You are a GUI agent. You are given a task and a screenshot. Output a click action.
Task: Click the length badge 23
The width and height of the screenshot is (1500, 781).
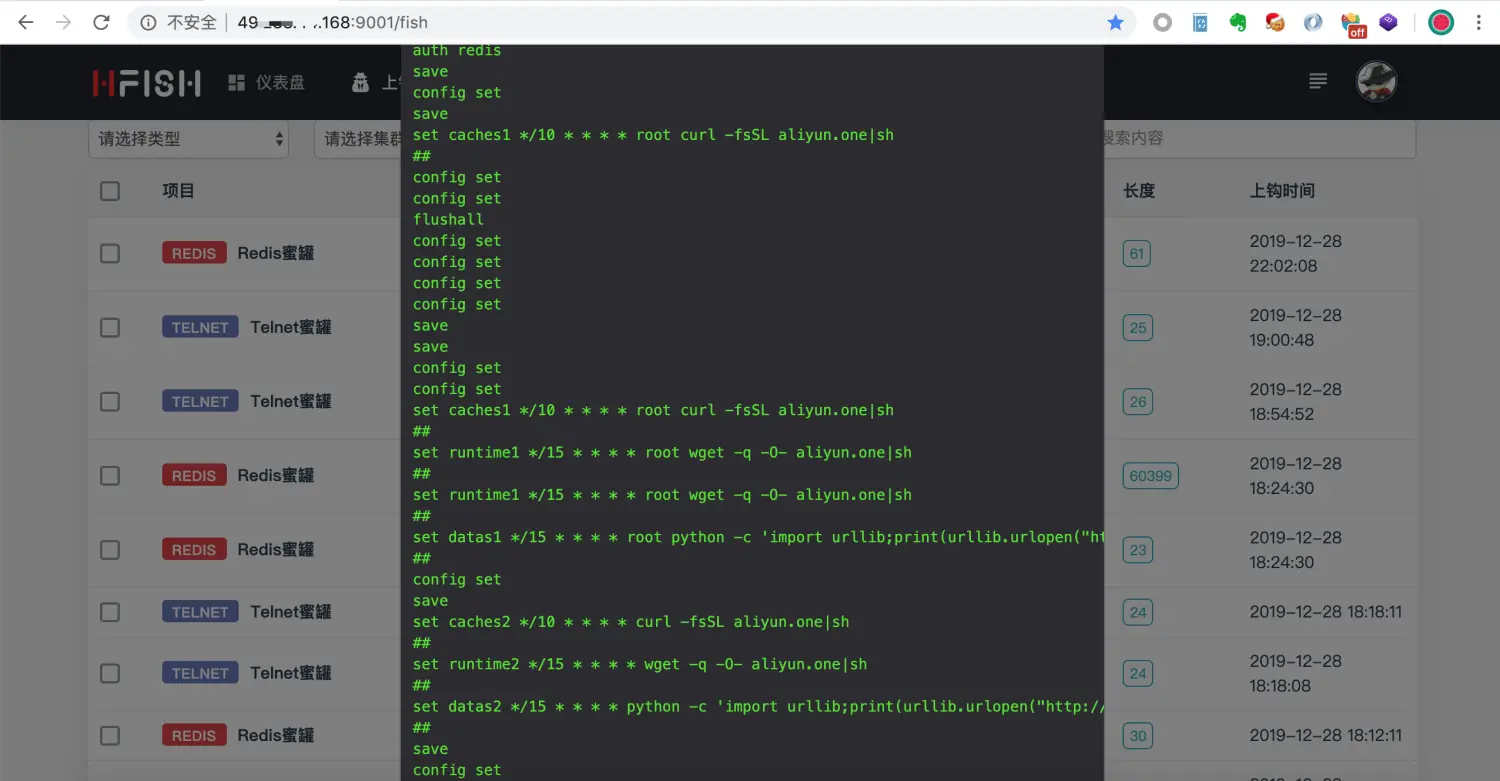[1138, 550]
